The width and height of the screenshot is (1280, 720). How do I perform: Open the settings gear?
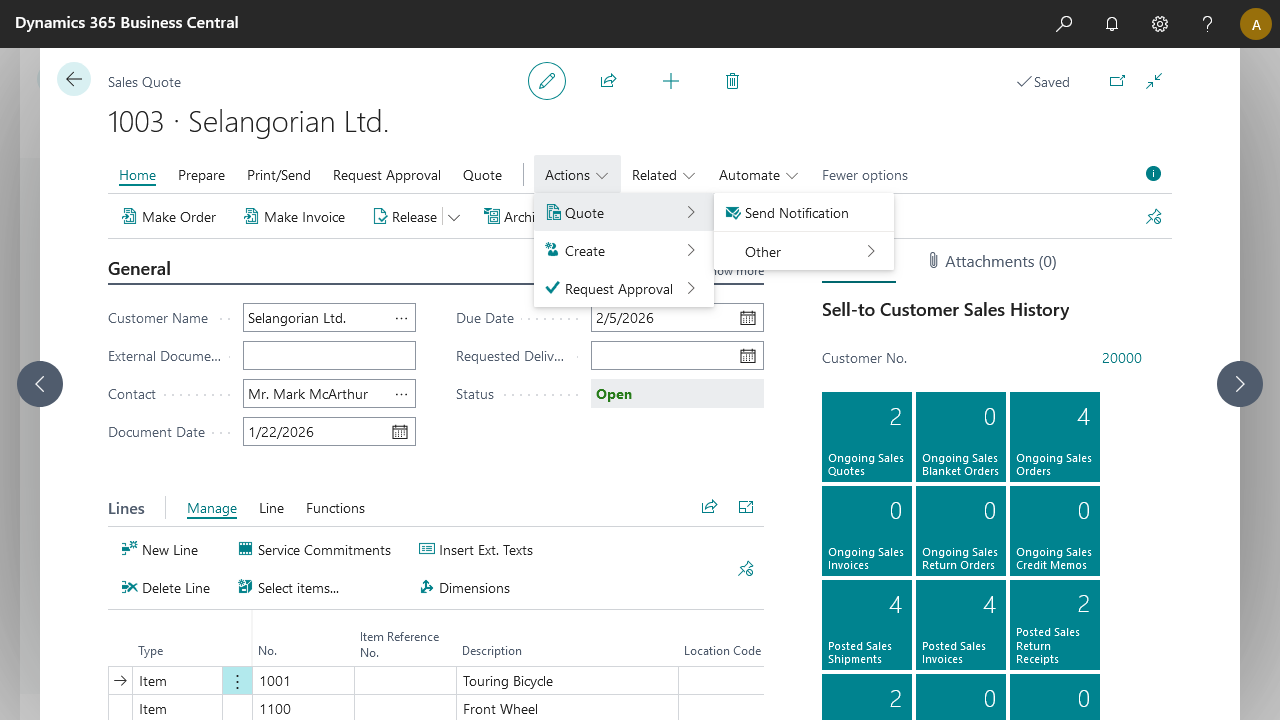(x=1160, y=24)
